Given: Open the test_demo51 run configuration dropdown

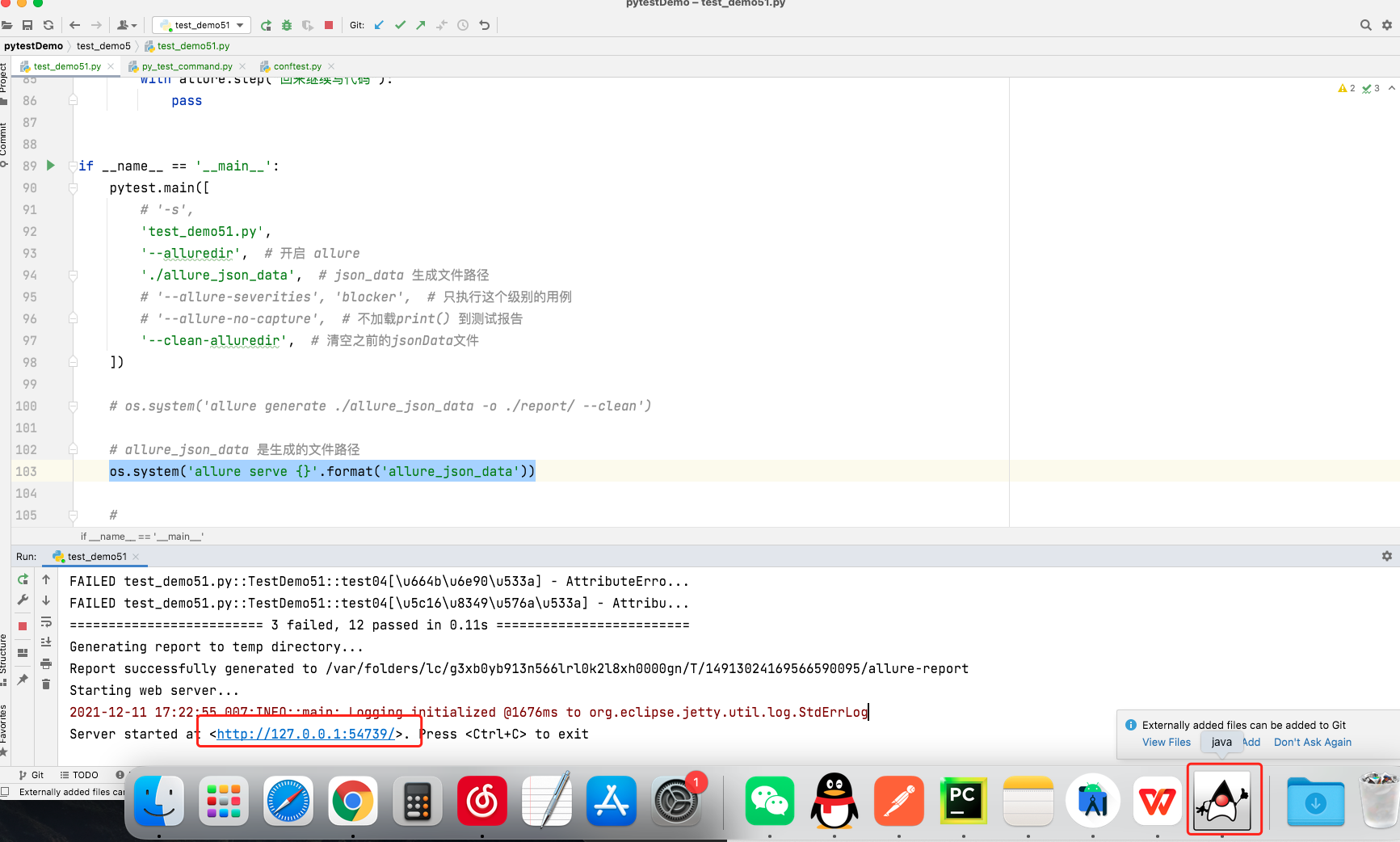Looking at the screenshot, I should [x=202, y=25].
